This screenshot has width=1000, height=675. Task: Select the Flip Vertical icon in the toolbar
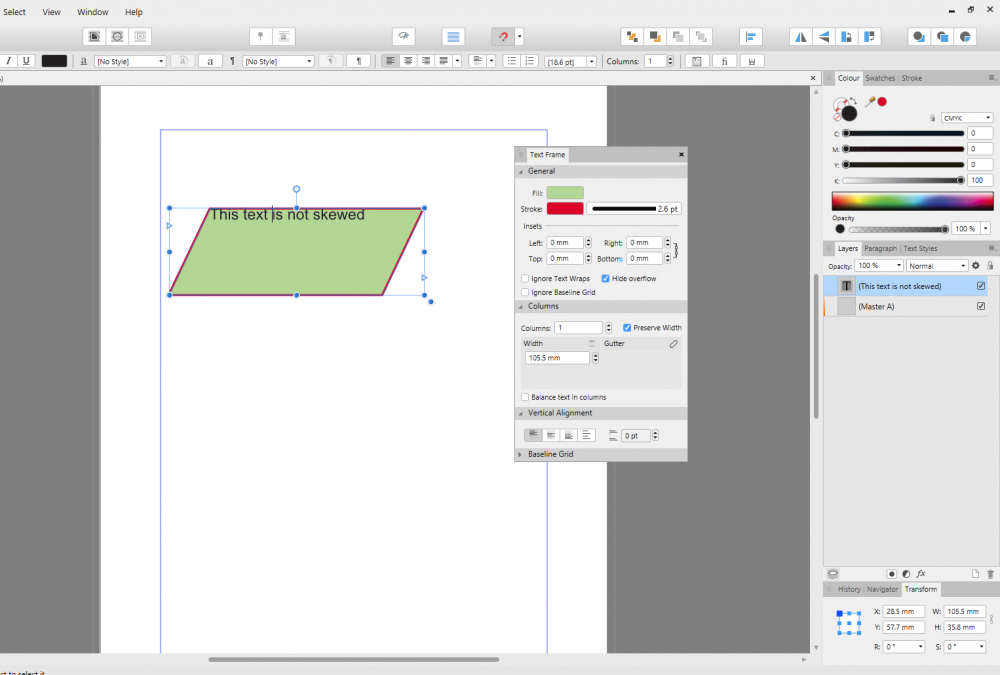823,36
